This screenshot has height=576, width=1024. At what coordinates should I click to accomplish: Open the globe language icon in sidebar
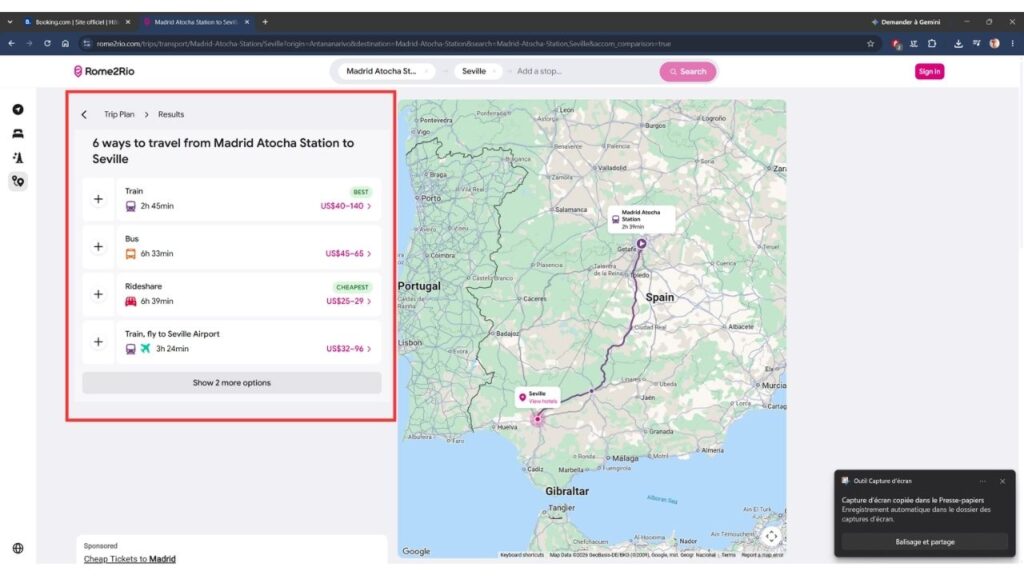pos(18,549)
